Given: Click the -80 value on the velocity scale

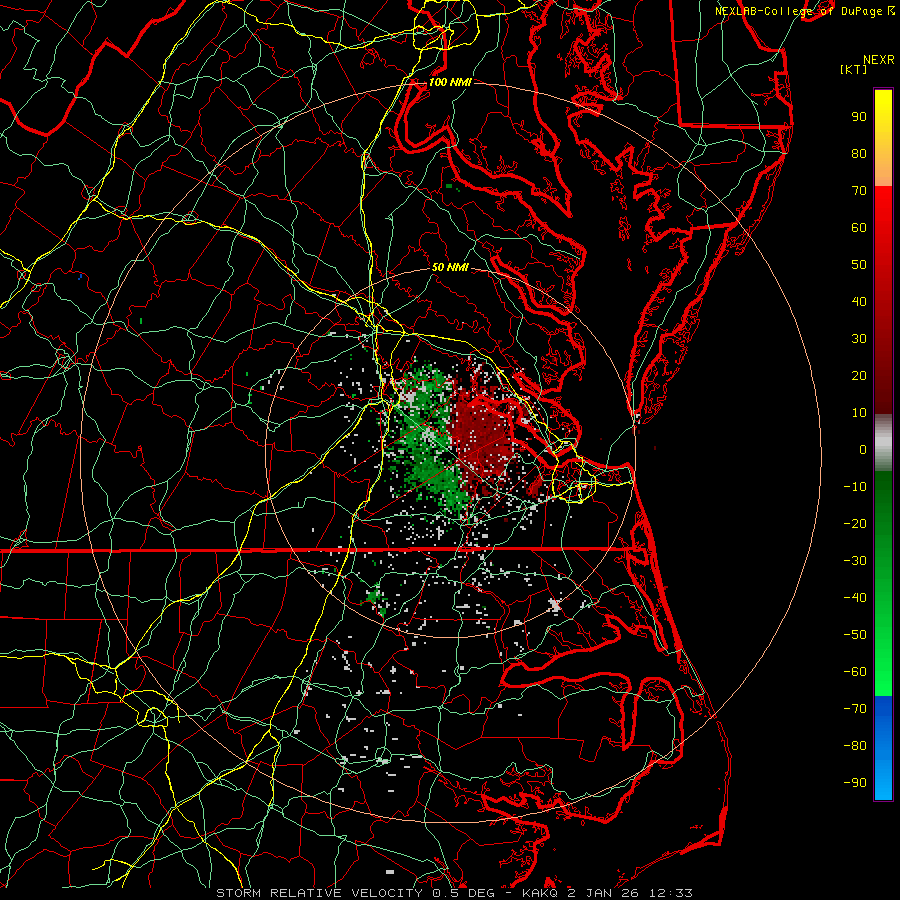Looking at the screenshot, I should point(855,746).
